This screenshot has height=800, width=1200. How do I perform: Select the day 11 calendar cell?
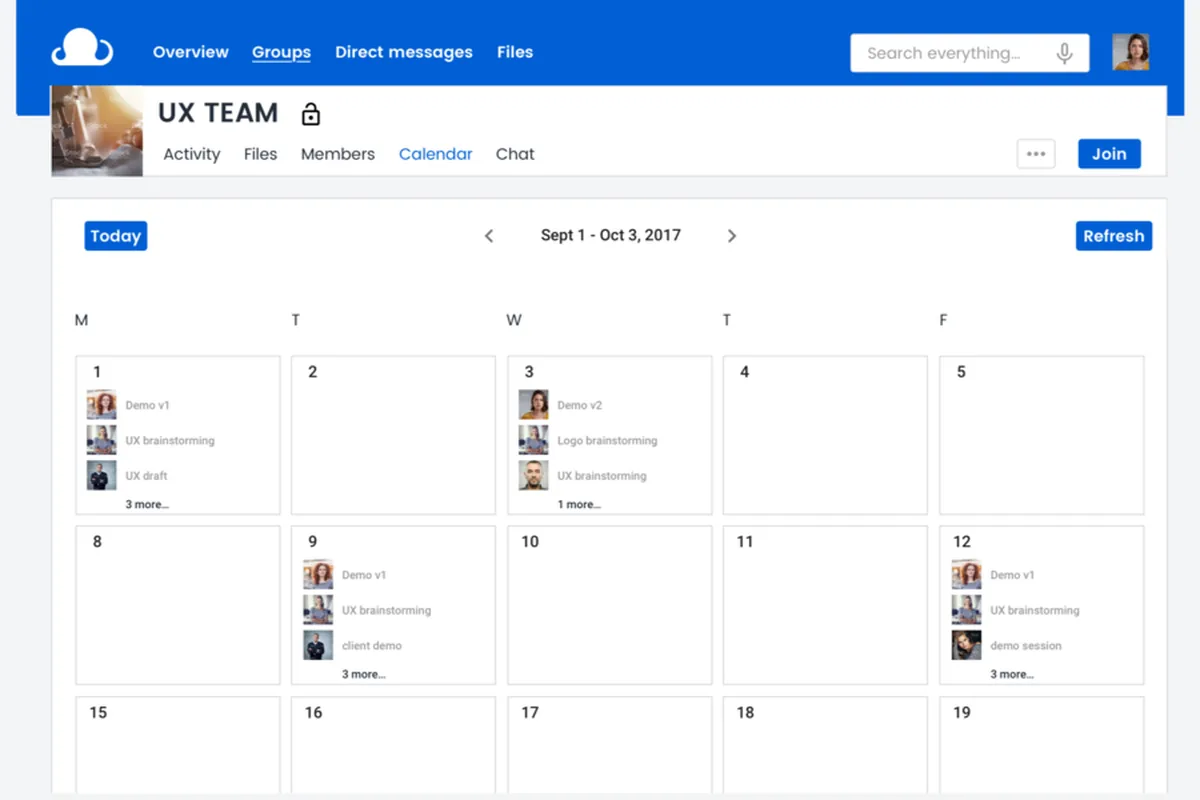pyautogui.click(x=825, y=605)
